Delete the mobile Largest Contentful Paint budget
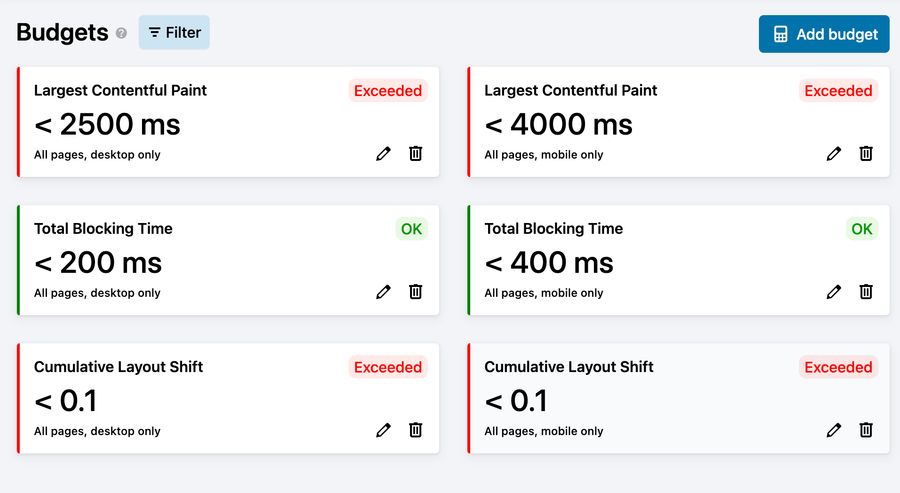 (x=866, y=154)
